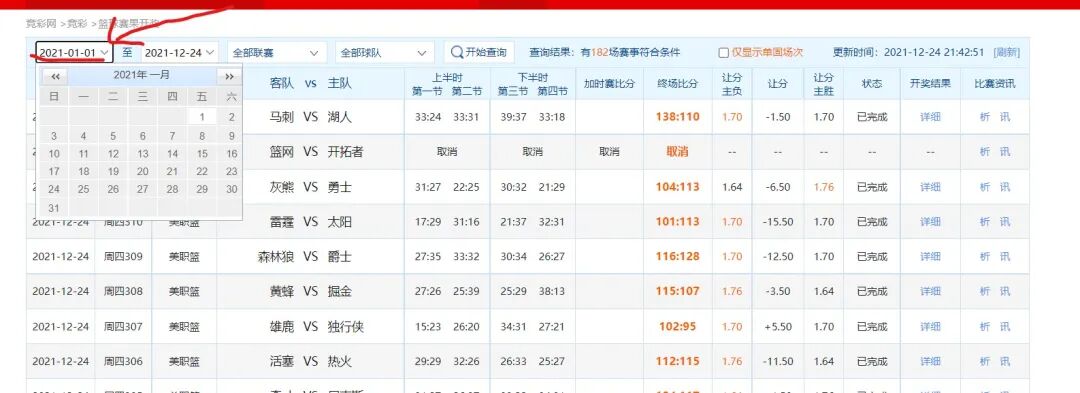1080x393 pixels.
Task: Click final score 101:113
Action: [x=678, y=222]
